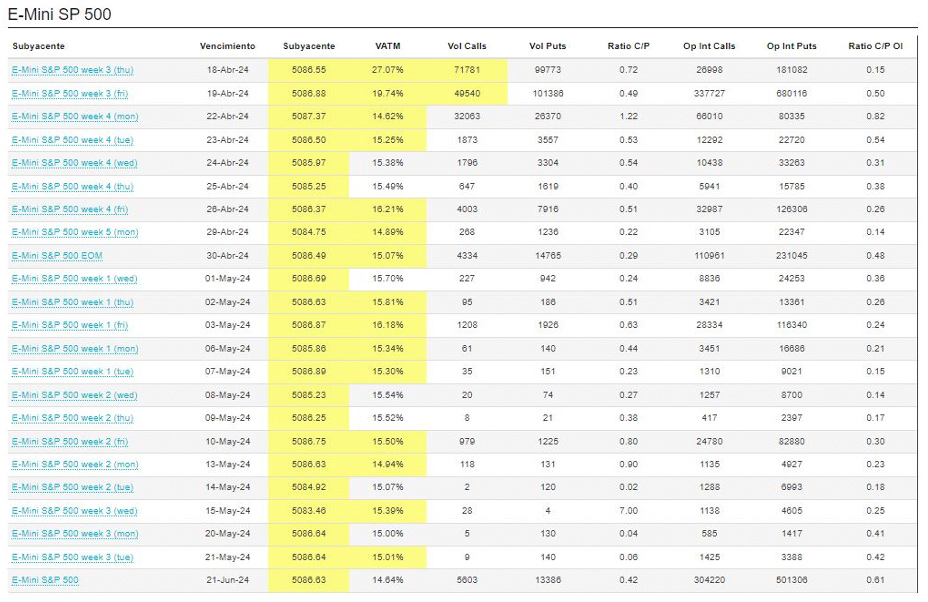
Task: Click the highlighted 27.07% VATM cell
Action: tap(387, 70)
